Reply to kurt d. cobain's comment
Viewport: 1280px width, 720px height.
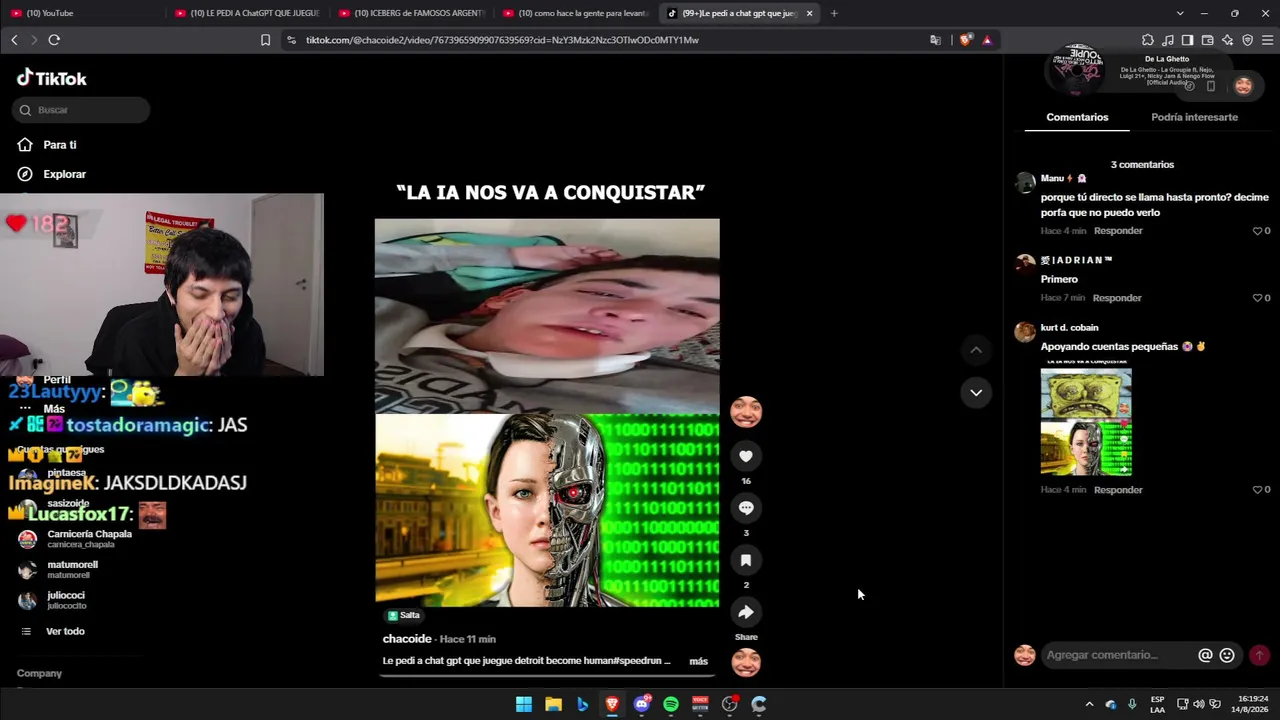coord(1118,490)
